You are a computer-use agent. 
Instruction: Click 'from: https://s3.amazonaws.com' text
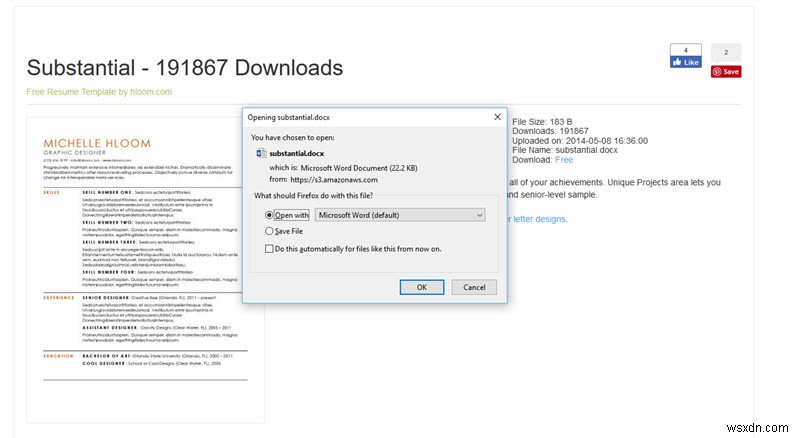323,180
